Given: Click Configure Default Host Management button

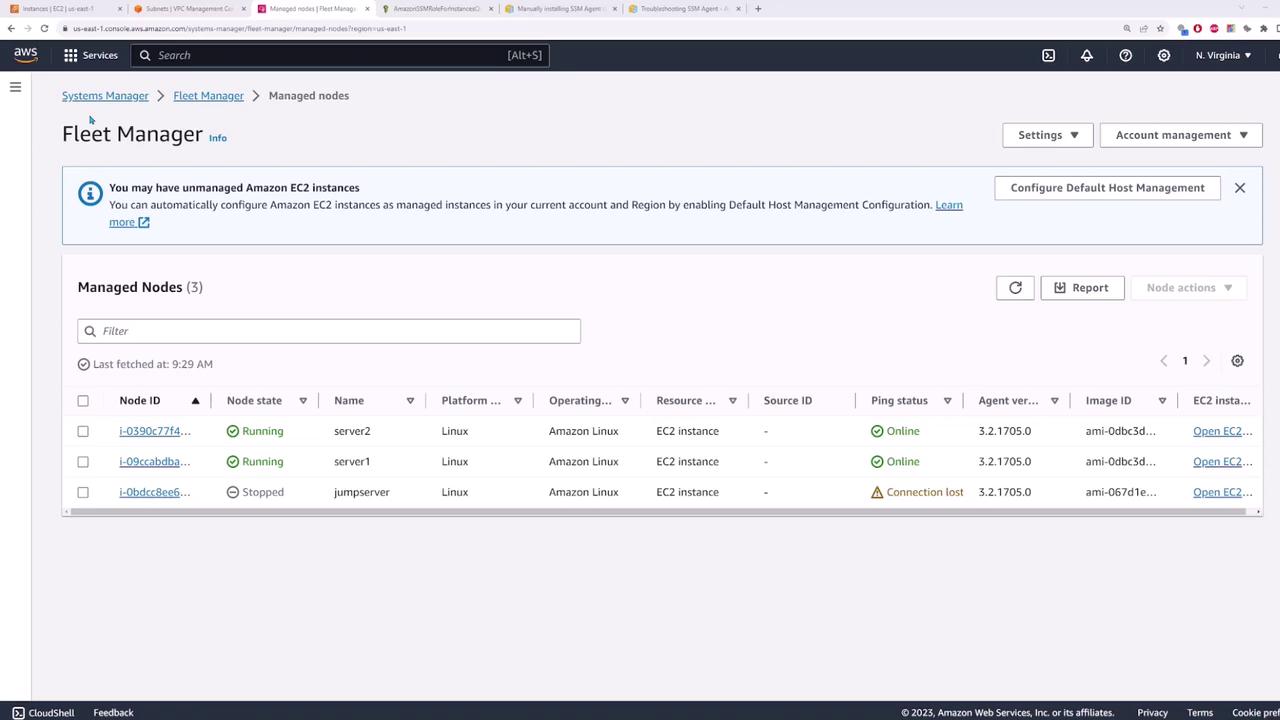Looking at the screenshot, I should [x=1107, y=188].
